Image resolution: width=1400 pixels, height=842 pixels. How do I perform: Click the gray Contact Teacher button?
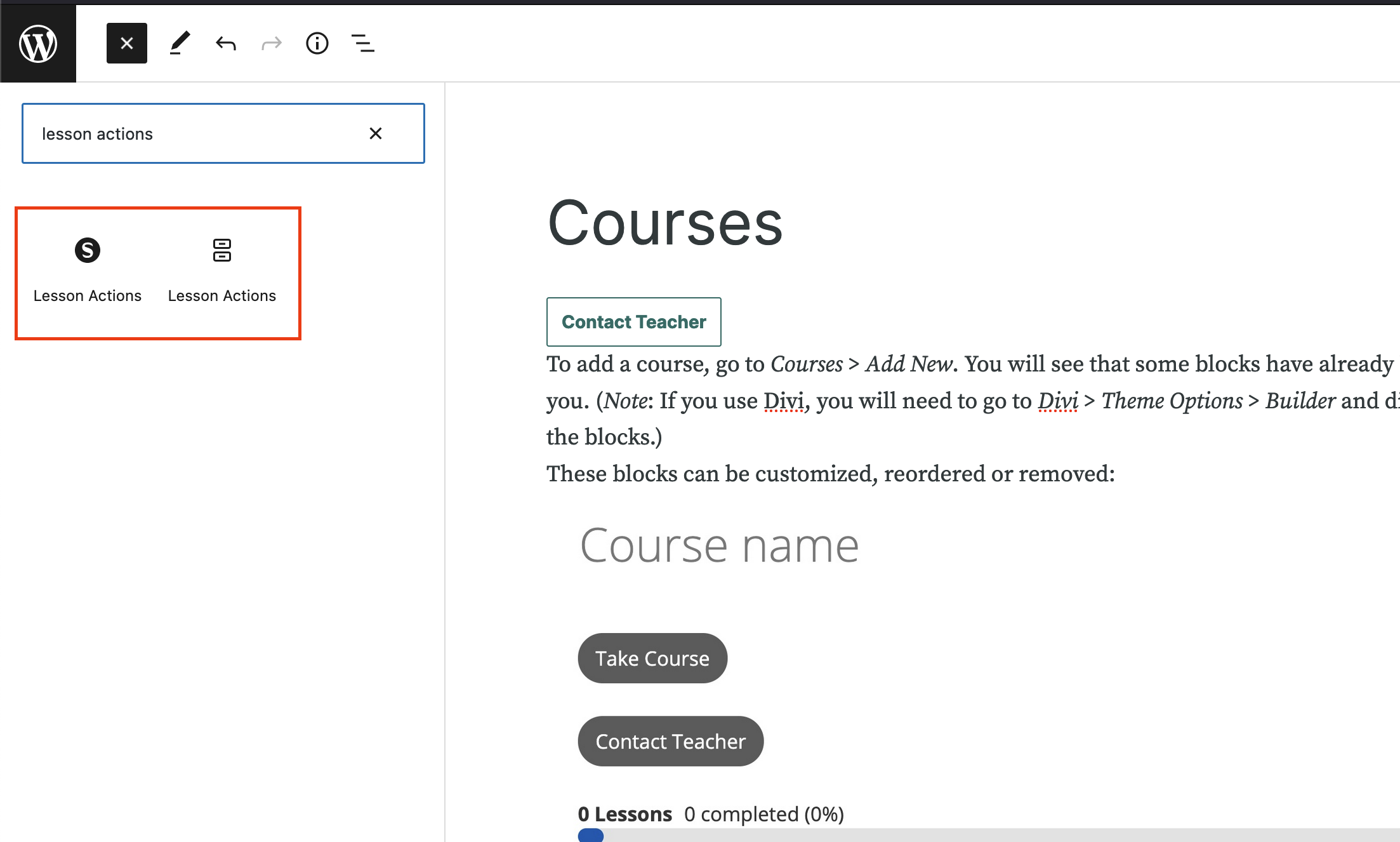[x=670, y=742]
